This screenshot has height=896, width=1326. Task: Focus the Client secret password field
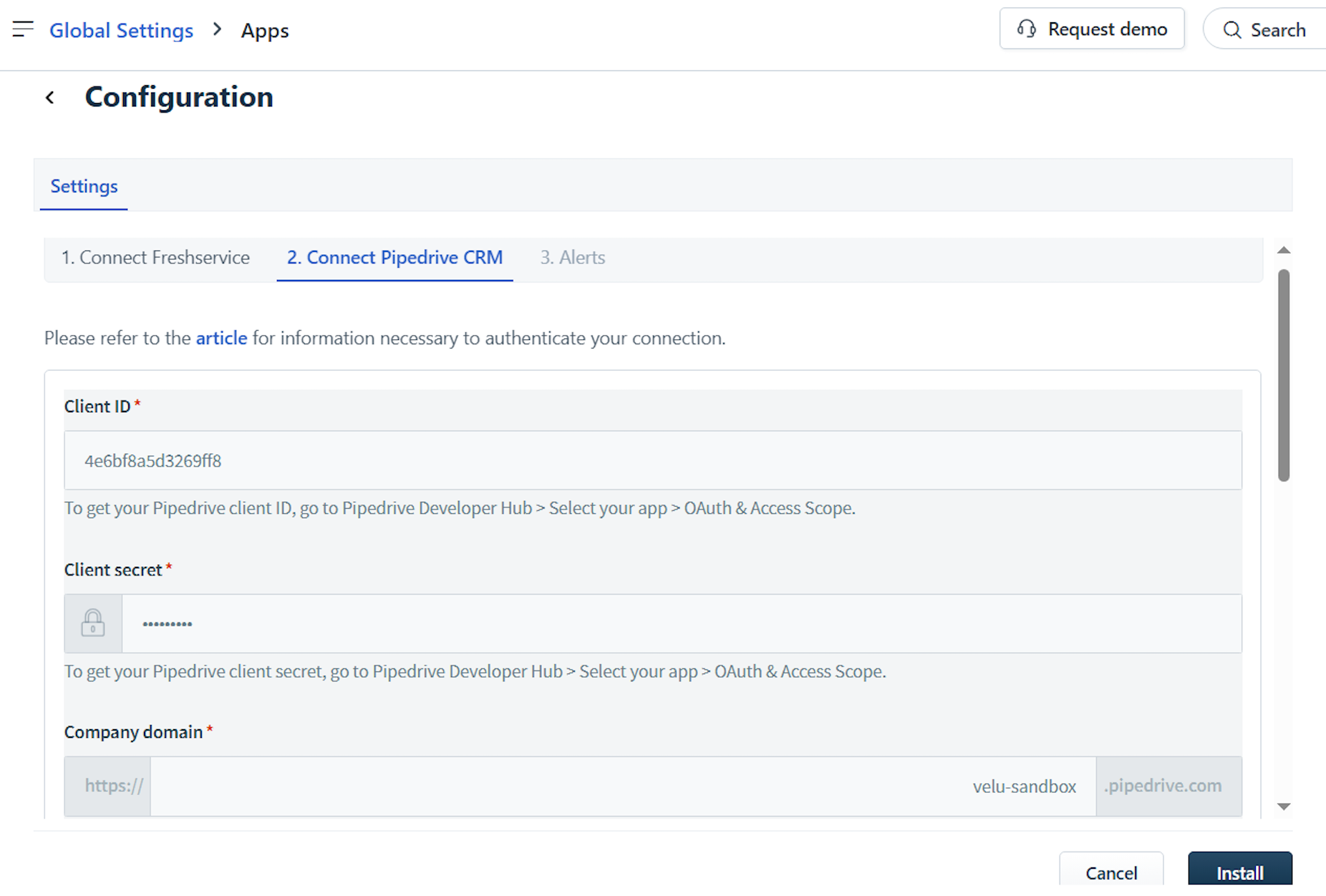click(682, 623)
